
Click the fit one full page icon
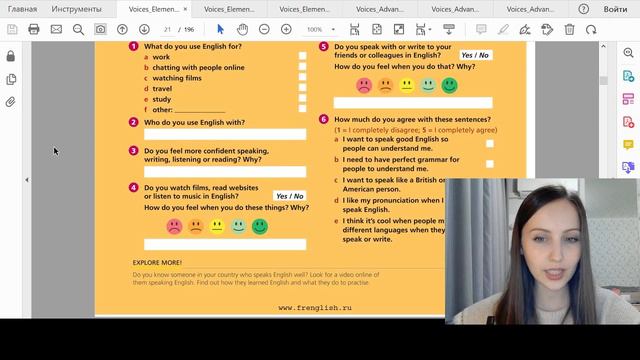(377, 29)
